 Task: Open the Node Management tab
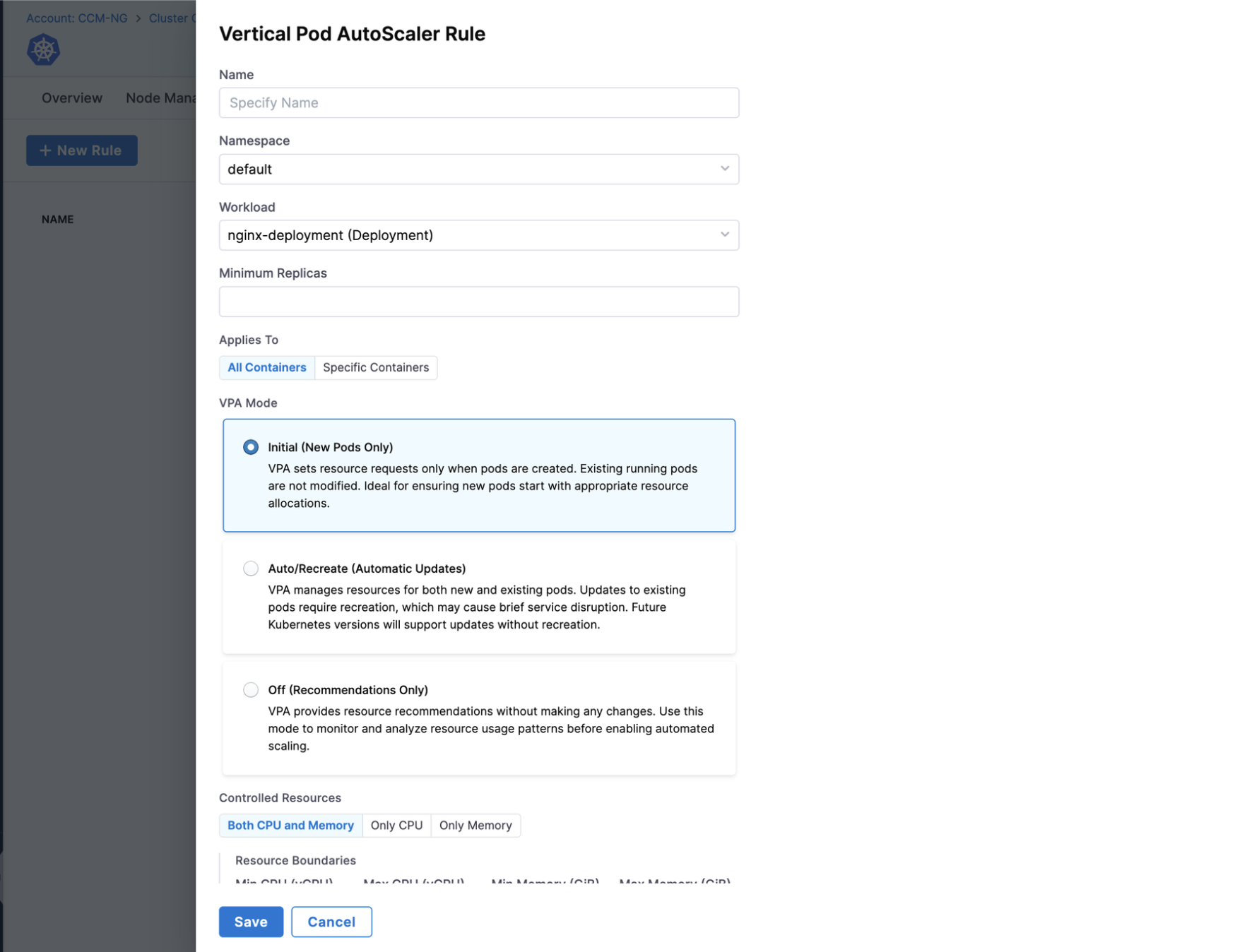pos(160,98)
